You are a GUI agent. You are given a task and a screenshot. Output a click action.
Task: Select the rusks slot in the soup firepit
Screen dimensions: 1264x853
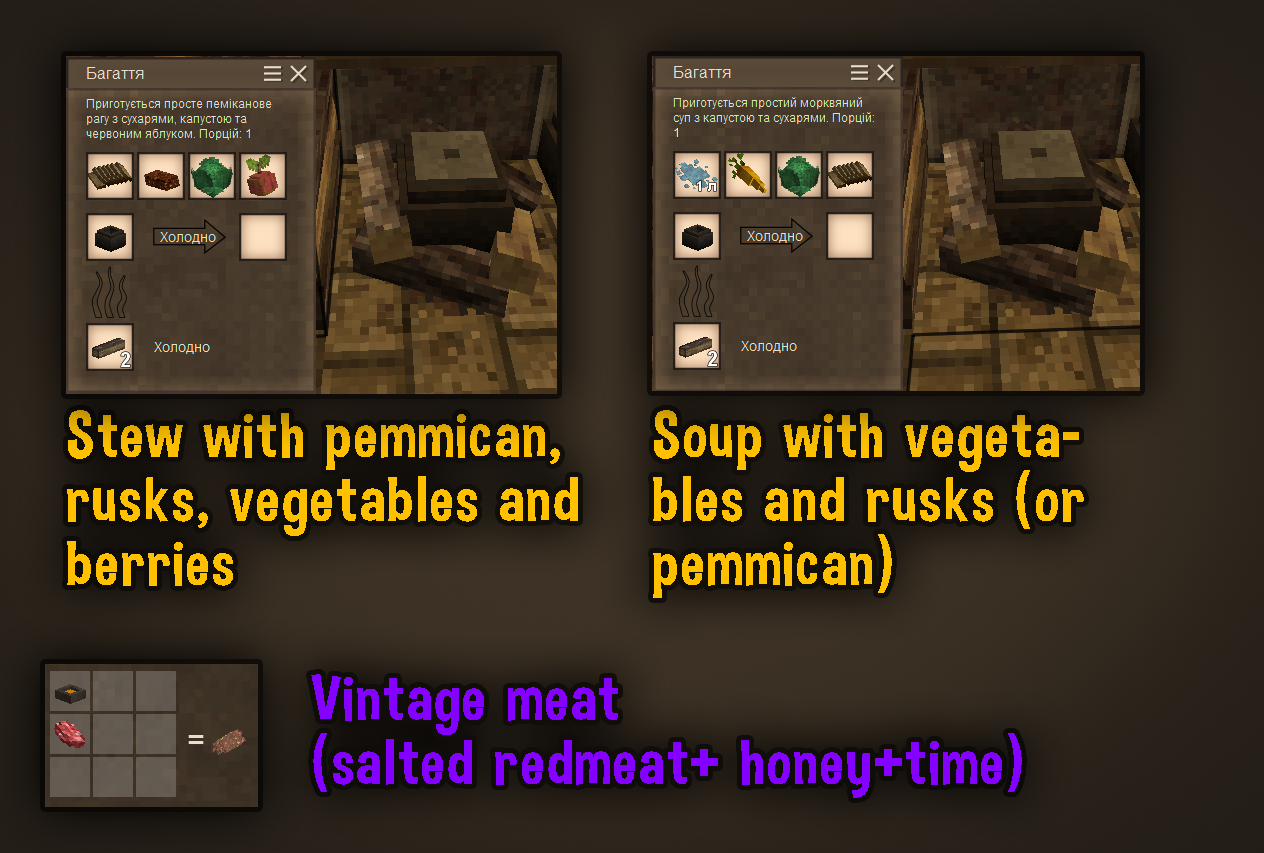click(850, 175)
